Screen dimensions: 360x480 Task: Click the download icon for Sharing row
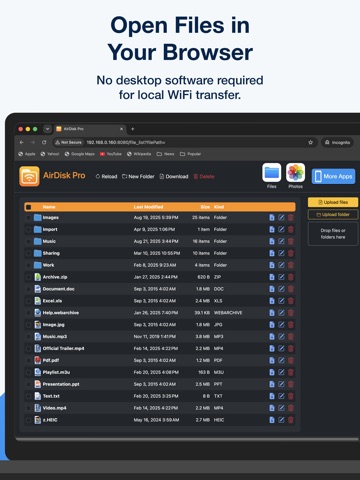pyautogui.click(x=272, y=253)
